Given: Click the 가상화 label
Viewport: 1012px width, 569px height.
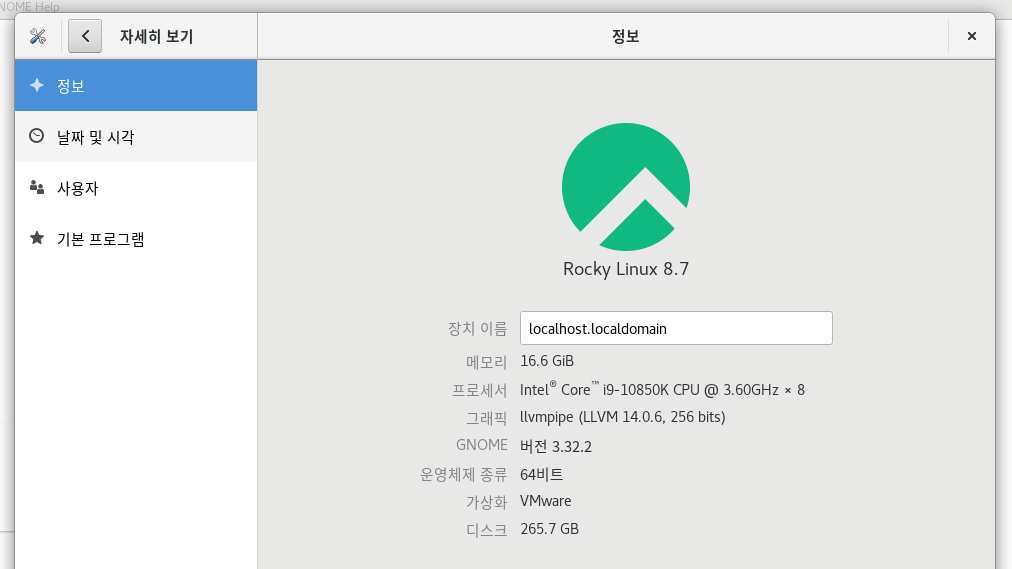Looking at the screenshot, I should point(487,502).
